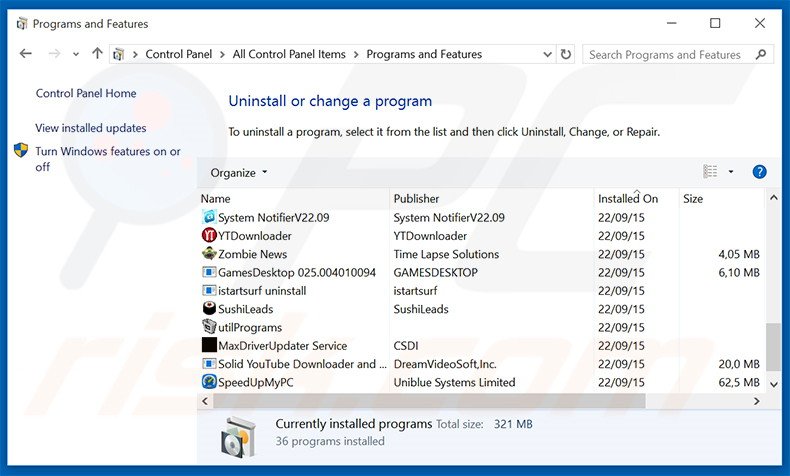This screenshot has width=790, height=476.
Task: Select the YTDownloader name entry
Action: click(x=254, y=236)
